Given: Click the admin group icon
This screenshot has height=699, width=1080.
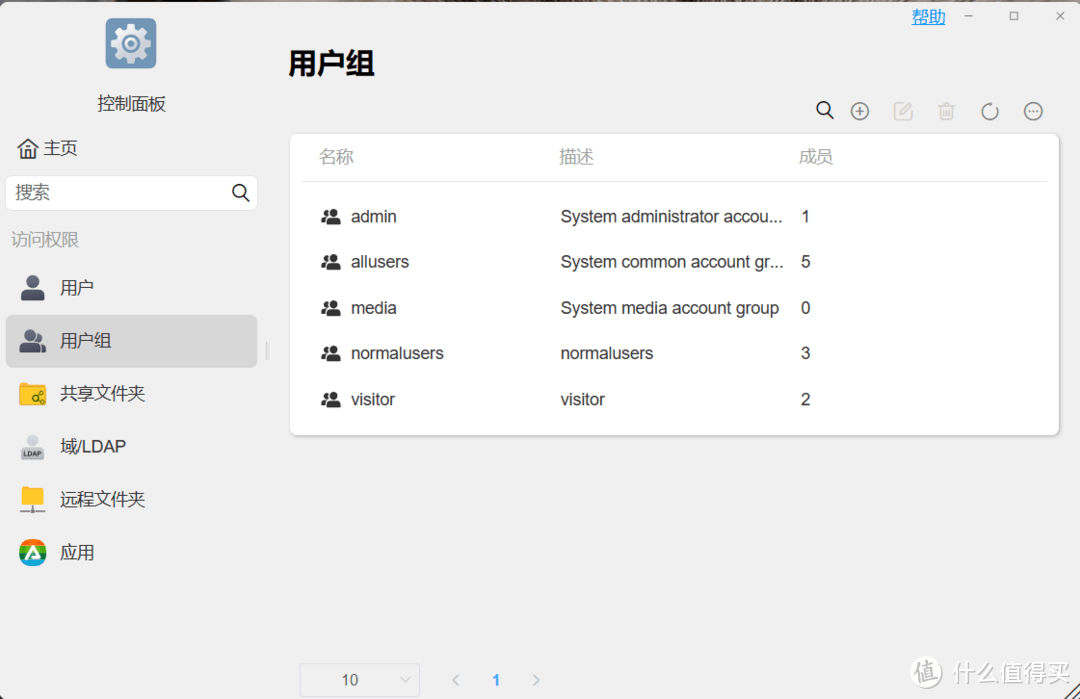Looking at the screenshot, I should (331, 217).
